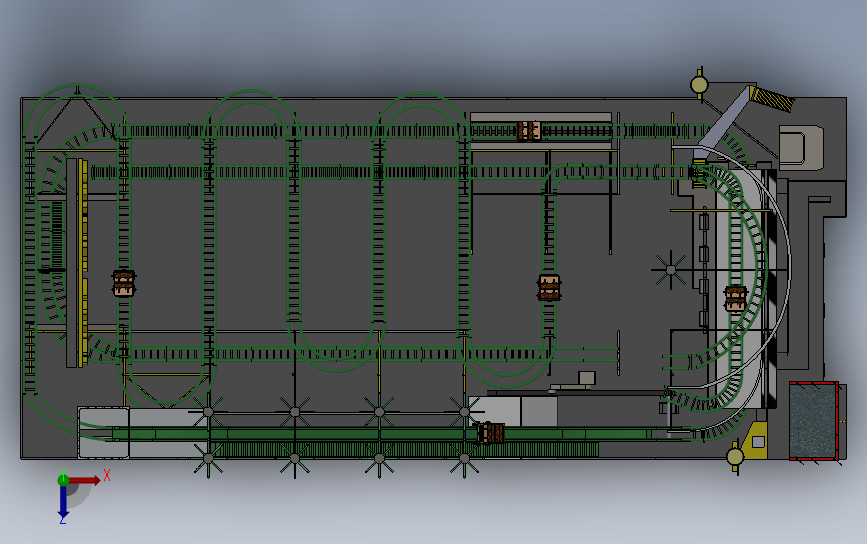Click the red X axis arrow of the triad
The image size is (867, 544).
tap(84, 480)
